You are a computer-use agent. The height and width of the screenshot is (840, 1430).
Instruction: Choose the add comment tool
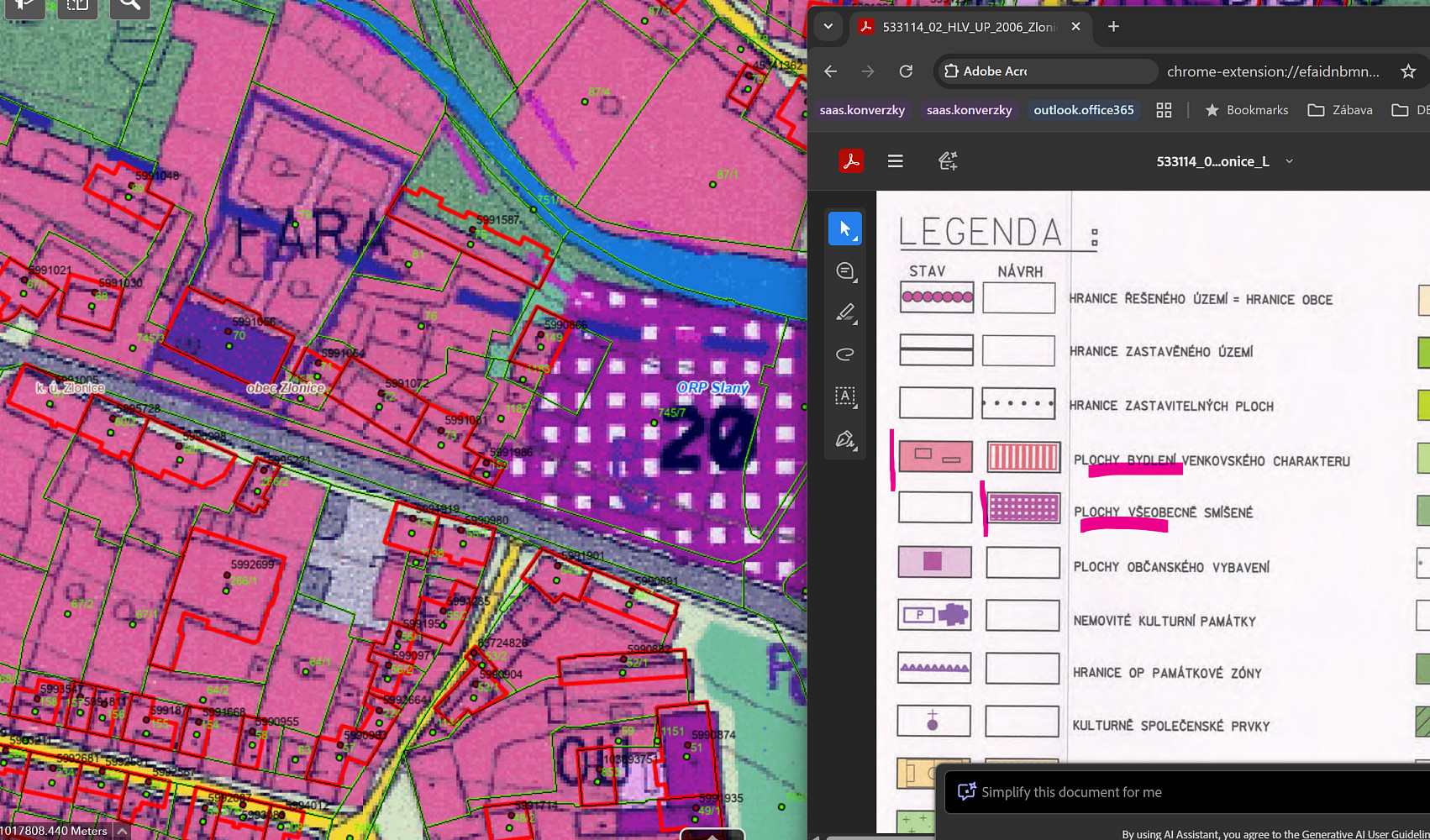(845, 270)
